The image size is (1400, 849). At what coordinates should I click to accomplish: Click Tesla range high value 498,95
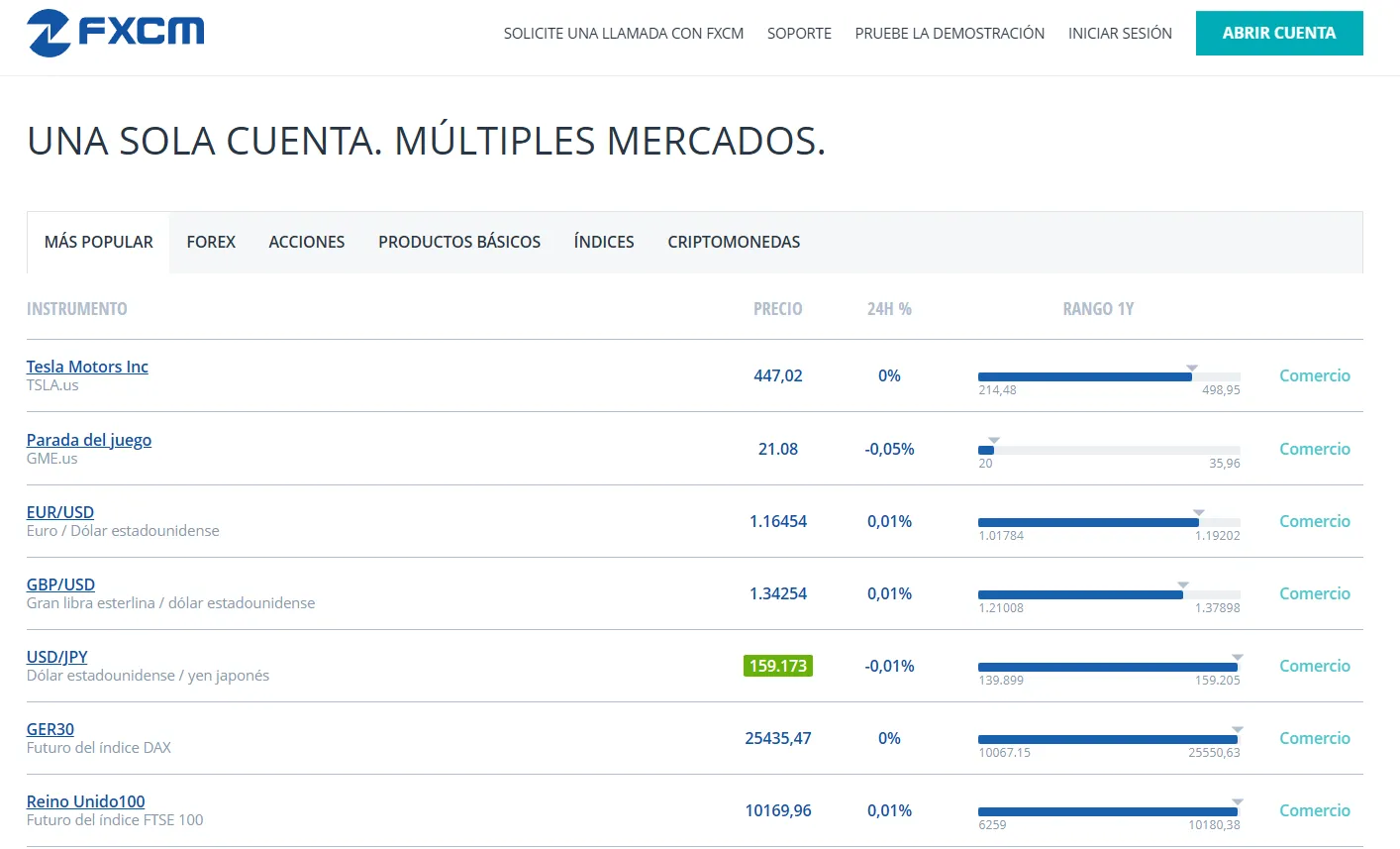(x=1221, y=390)
